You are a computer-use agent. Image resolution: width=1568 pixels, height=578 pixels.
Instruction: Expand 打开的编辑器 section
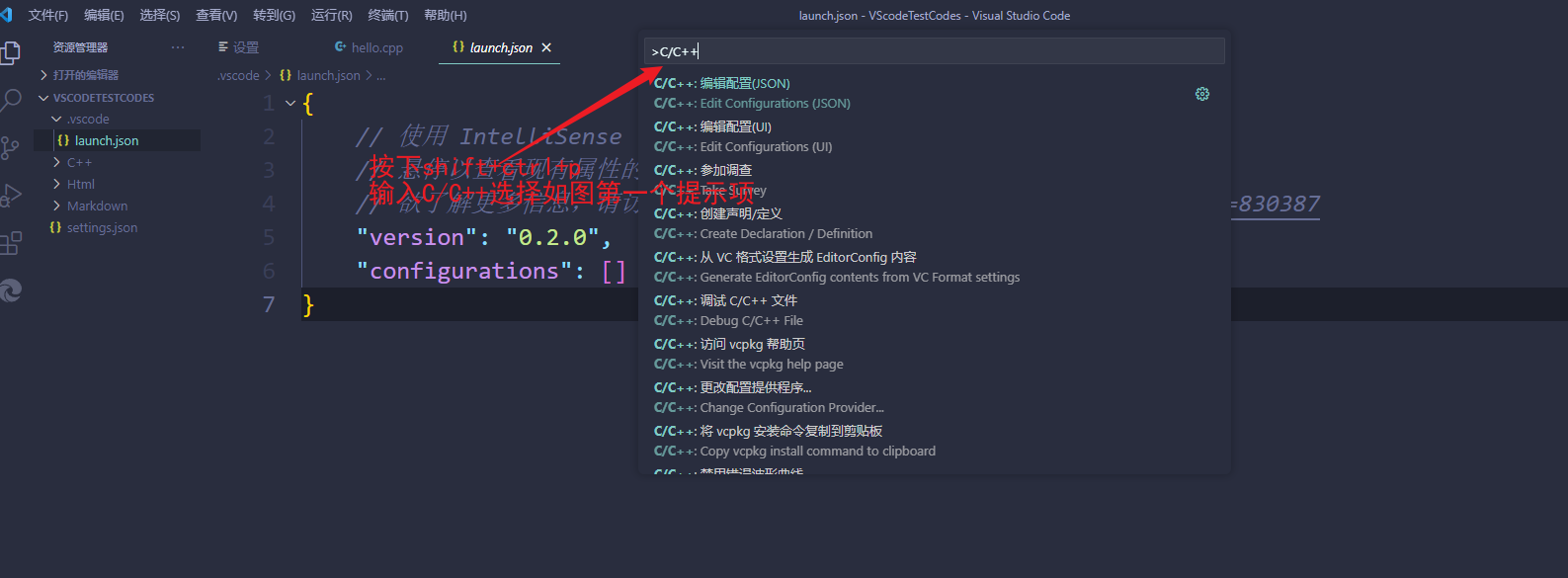pyautogui.click(x=86, y=75)
